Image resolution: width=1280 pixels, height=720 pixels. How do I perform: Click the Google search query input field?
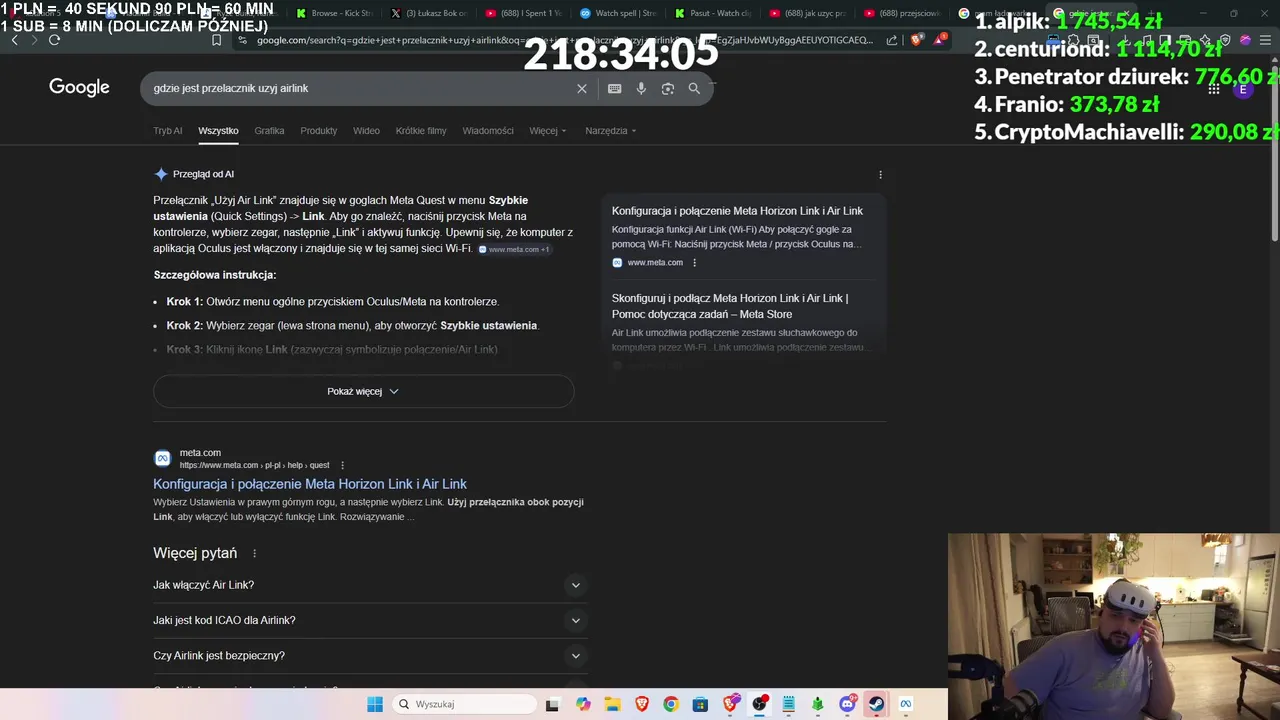[360, 88]
